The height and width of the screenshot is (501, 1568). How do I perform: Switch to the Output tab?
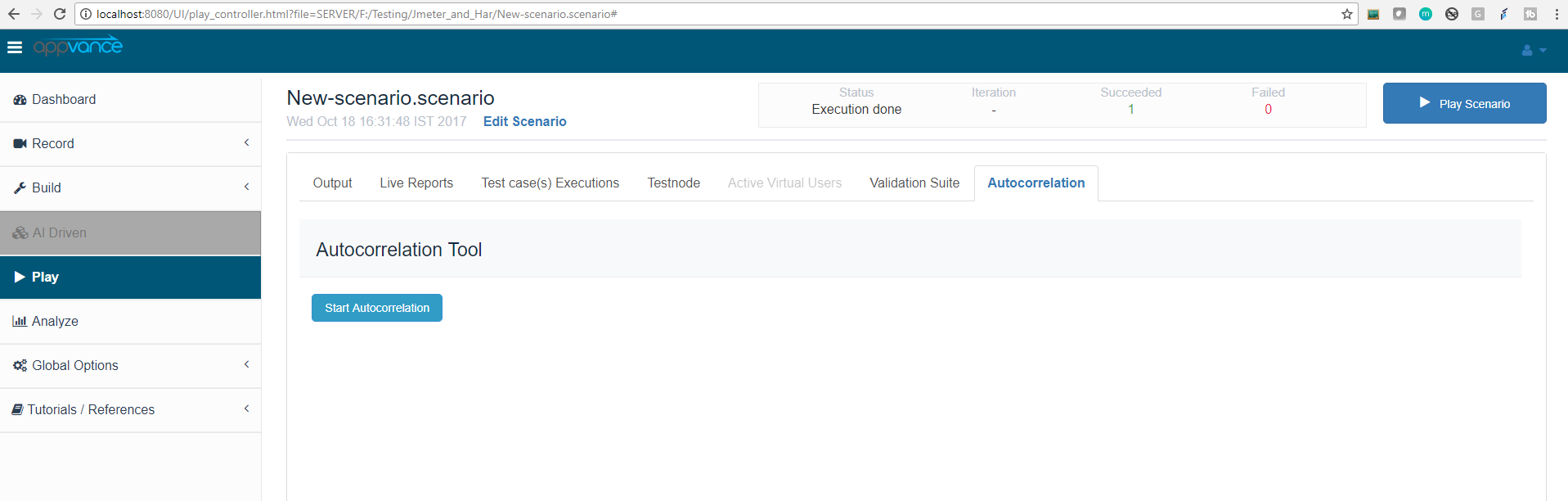click(332, 183)
